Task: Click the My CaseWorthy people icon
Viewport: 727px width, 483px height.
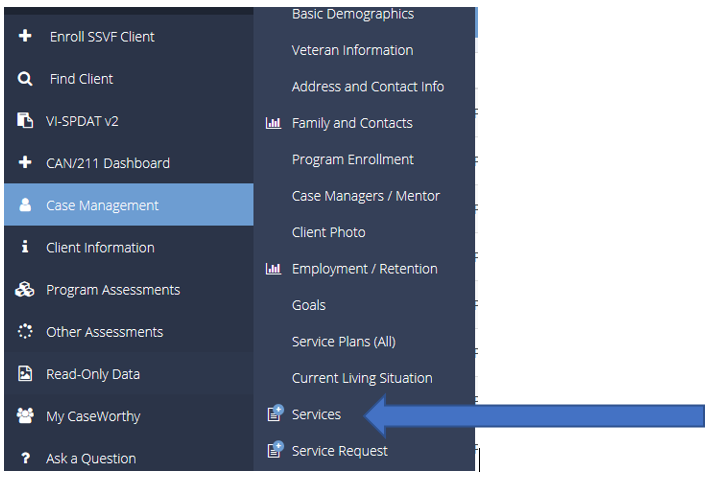Action: [26, 416]
